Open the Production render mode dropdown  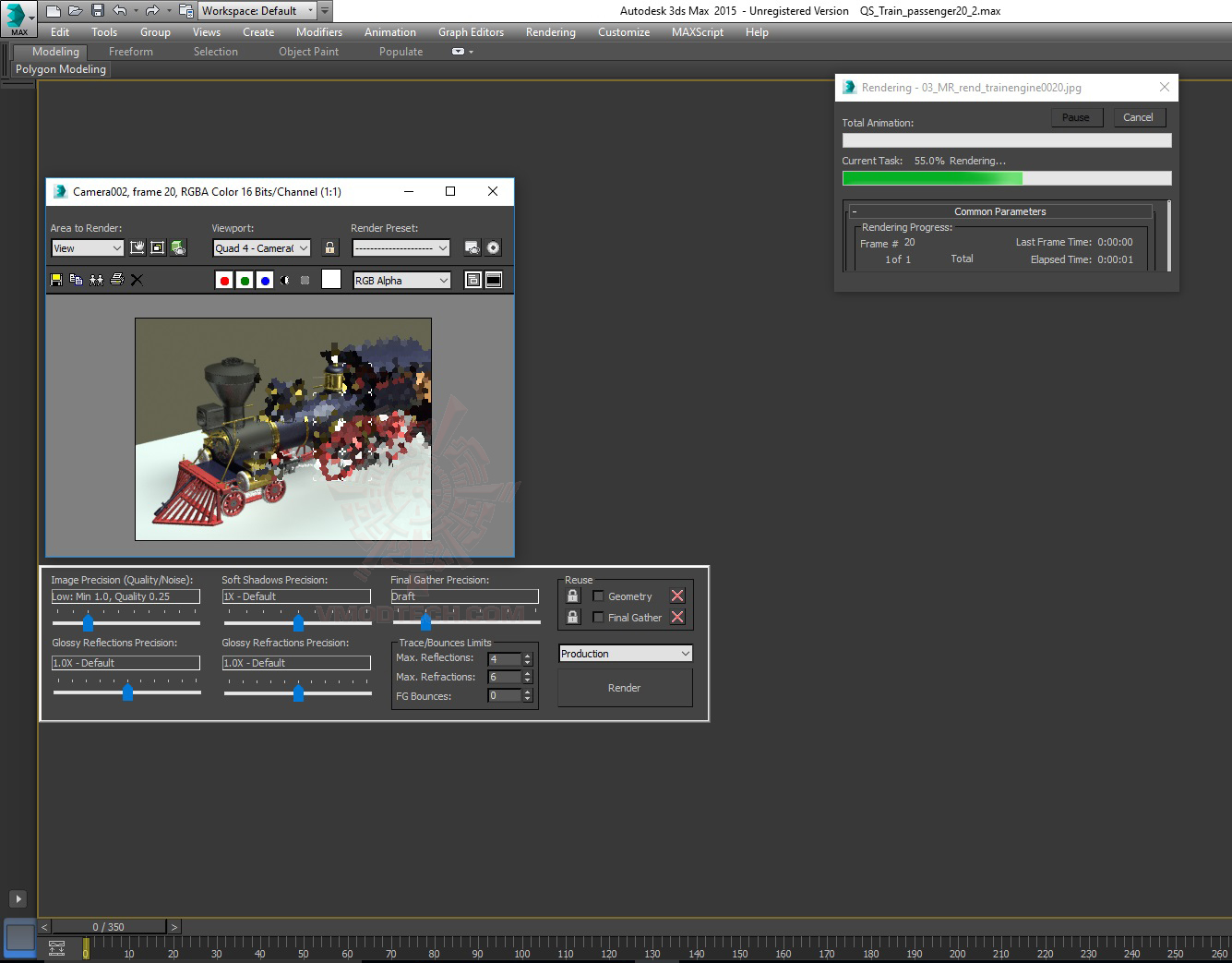(625, 654)
